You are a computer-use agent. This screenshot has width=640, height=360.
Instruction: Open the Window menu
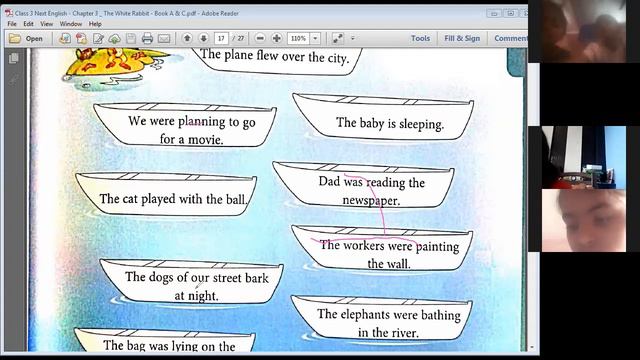click(x=71, y=24)
